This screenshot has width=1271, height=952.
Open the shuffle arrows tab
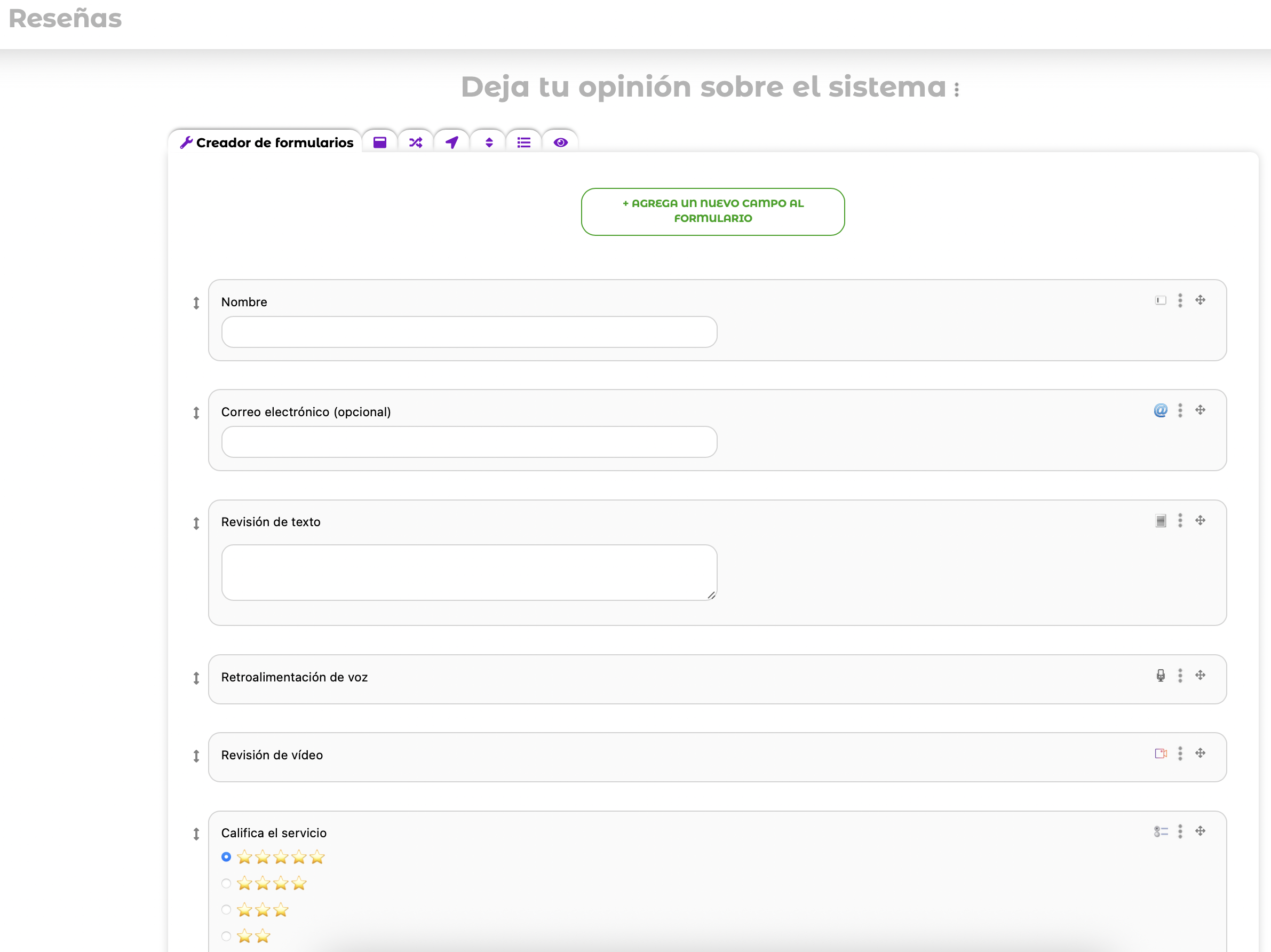pyautogui.click(x=416, y=142)
